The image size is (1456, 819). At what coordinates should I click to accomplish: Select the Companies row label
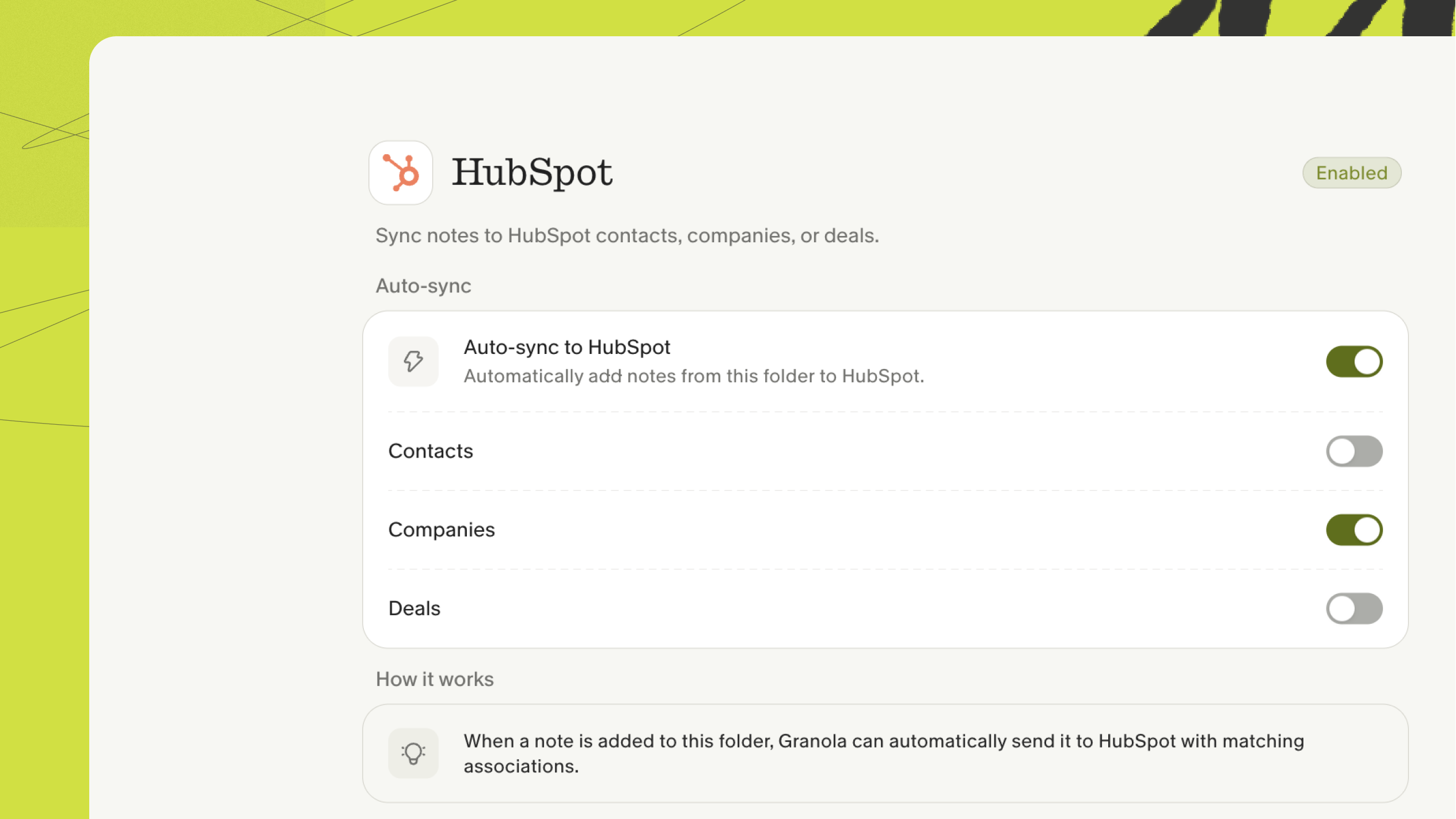coord(442,530)
